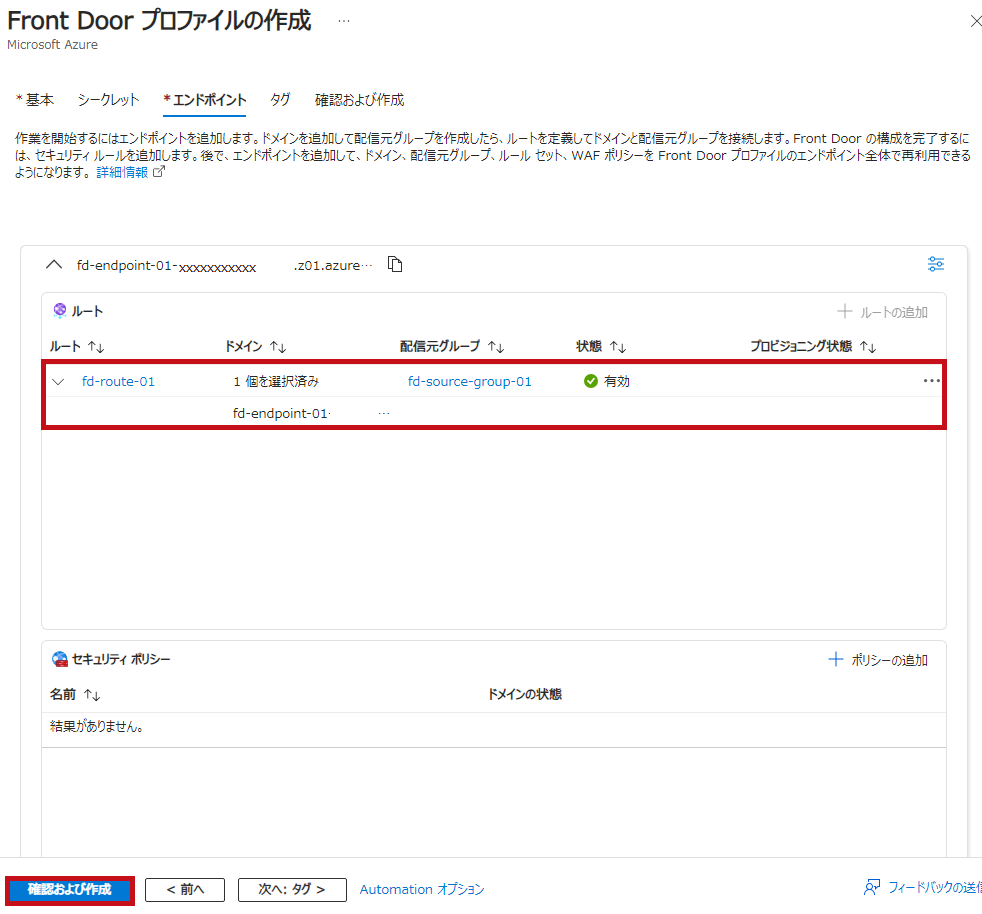The image size is (982, 914).
Task: Sort by the 状態 column arrows
Action: click(618, 346)
